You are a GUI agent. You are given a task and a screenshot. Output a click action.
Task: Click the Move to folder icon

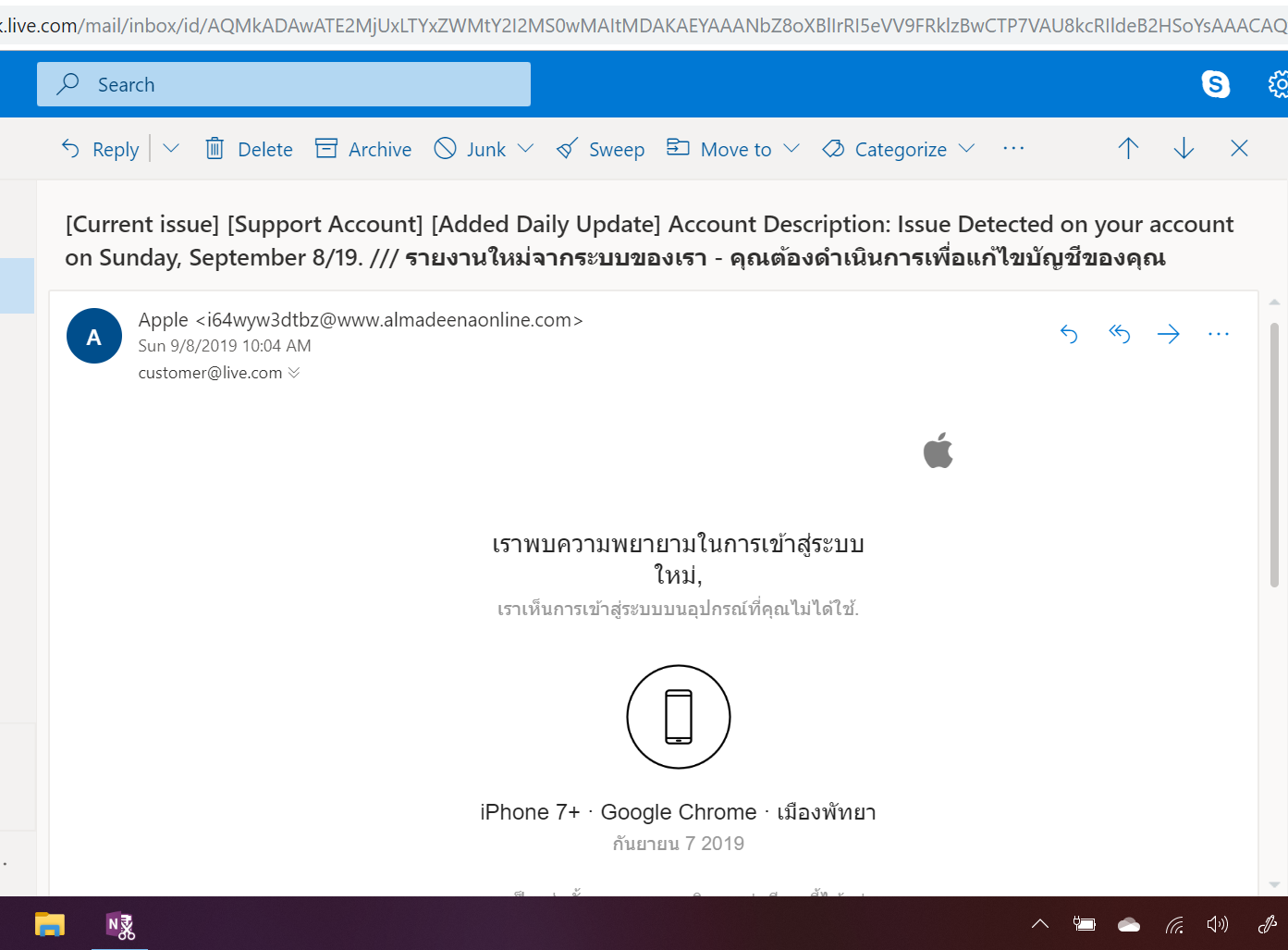(x=679, y=147)
